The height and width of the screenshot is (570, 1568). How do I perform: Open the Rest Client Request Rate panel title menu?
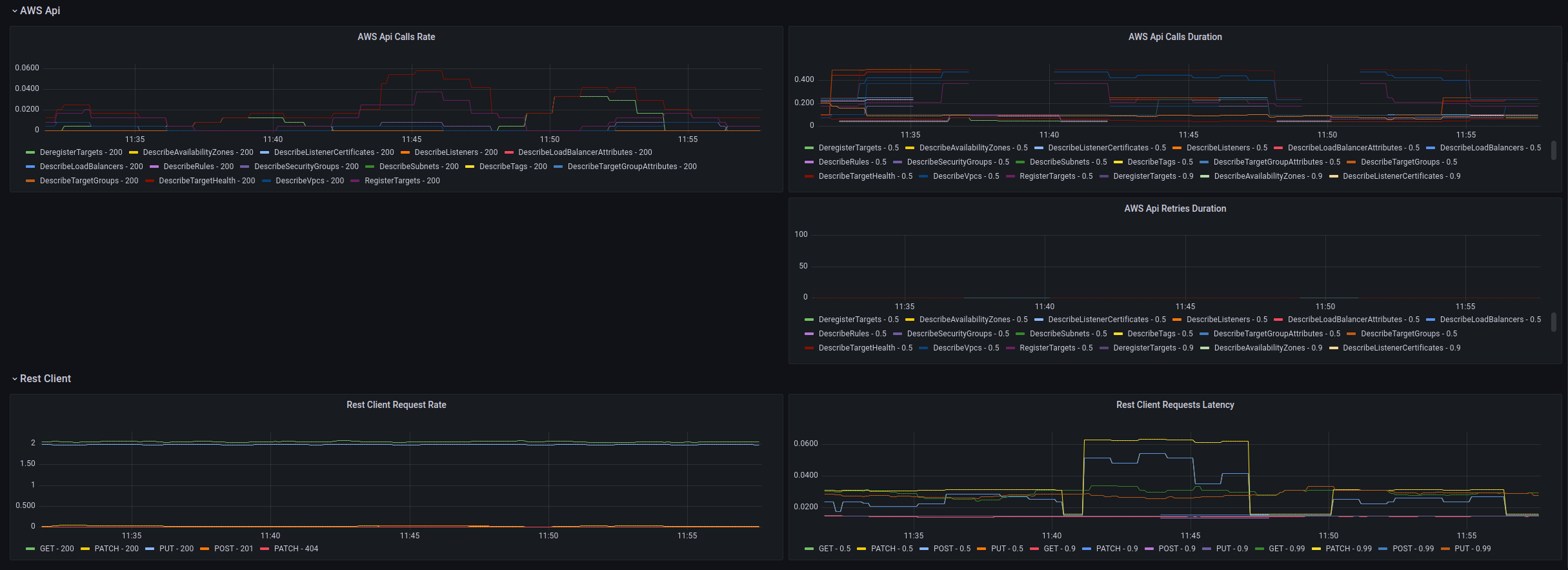click(x=396, y=405)
